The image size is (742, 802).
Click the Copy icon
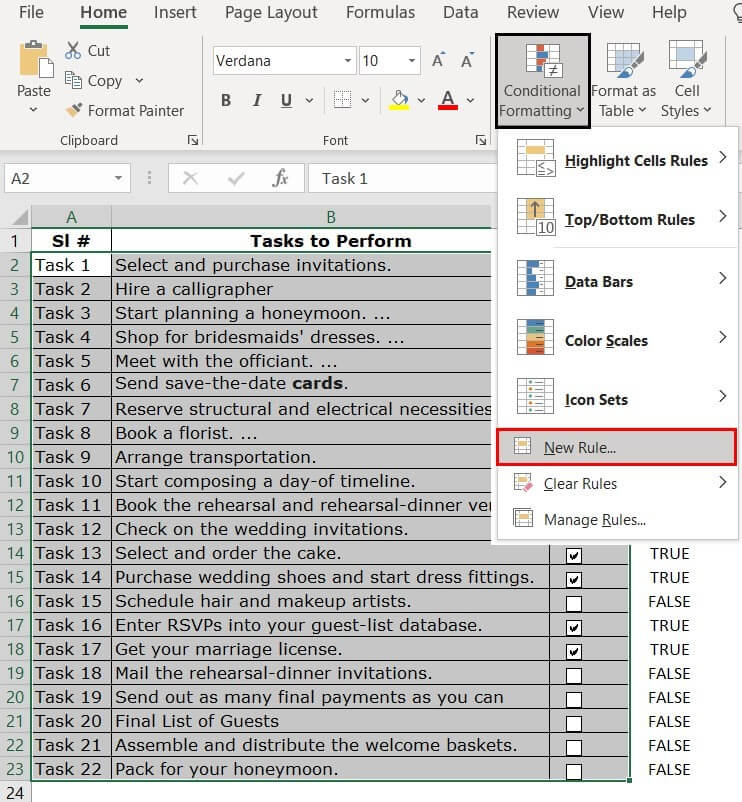coord(73,80)
